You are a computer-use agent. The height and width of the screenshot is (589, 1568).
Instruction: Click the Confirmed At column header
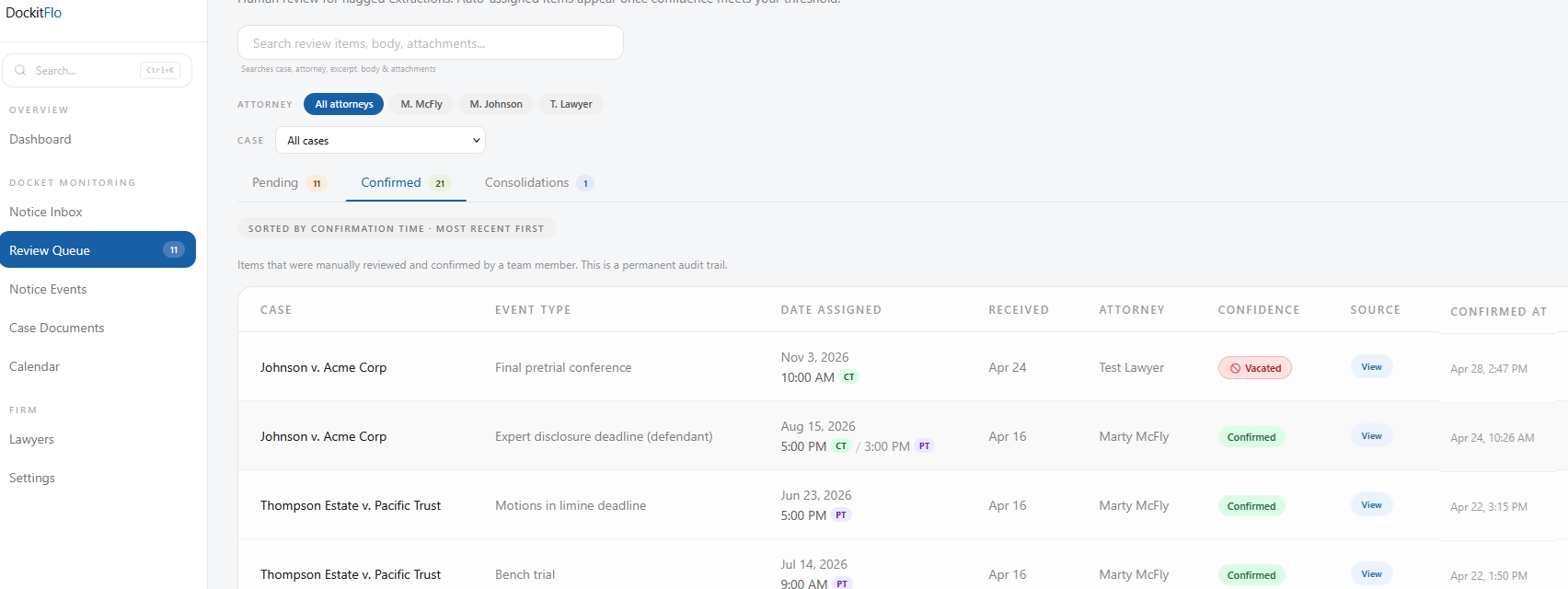[x=1499, y=312]
